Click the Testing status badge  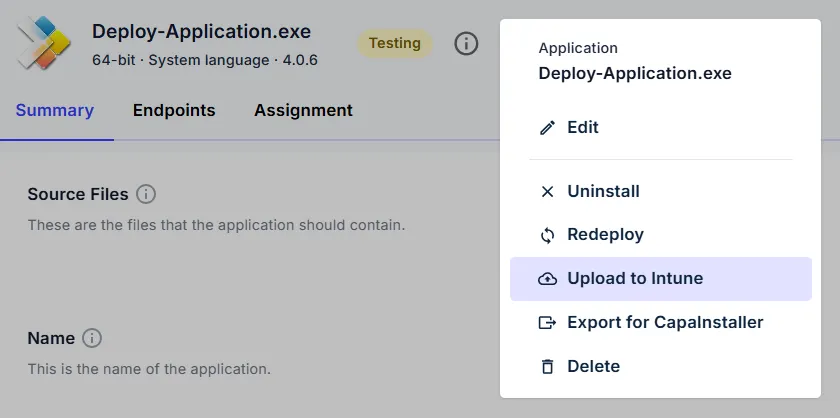click(x=395, y=43)
